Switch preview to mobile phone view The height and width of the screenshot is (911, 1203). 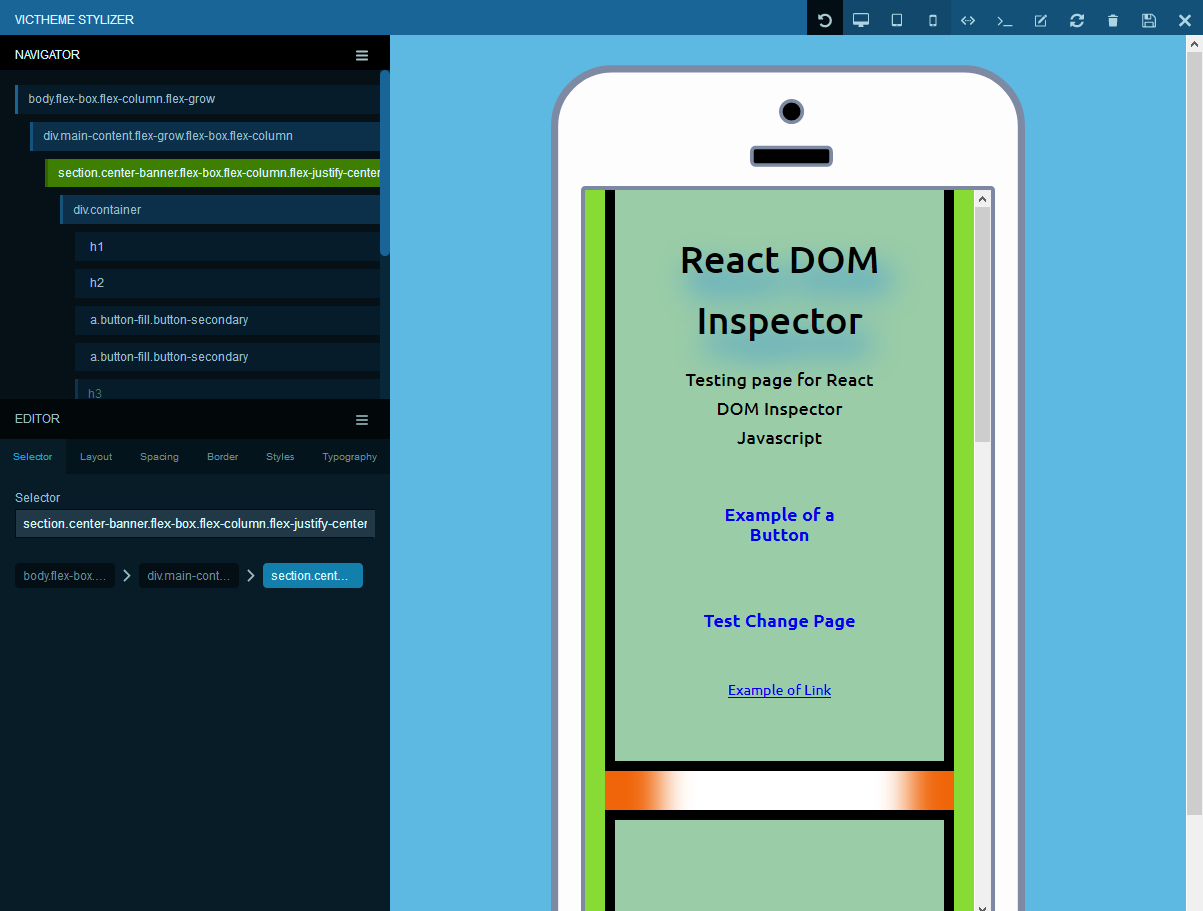click(x=933, y=20)
